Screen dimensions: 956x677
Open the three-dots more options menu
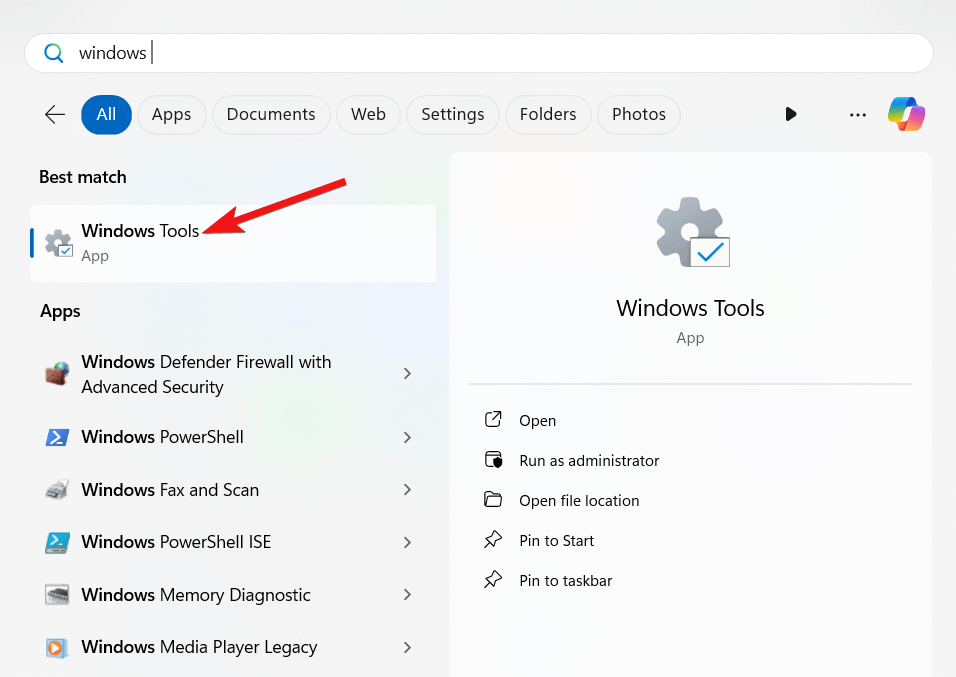tap(857, 115)
